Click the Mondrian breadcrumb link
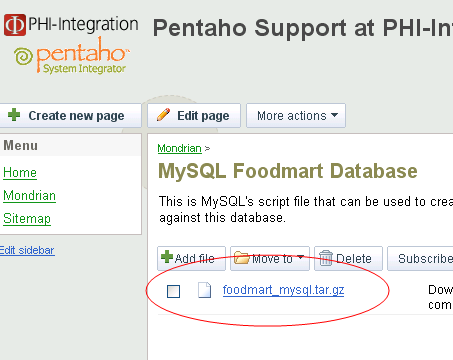The height and width of the screenshot is (360, 453). point(179,148)
